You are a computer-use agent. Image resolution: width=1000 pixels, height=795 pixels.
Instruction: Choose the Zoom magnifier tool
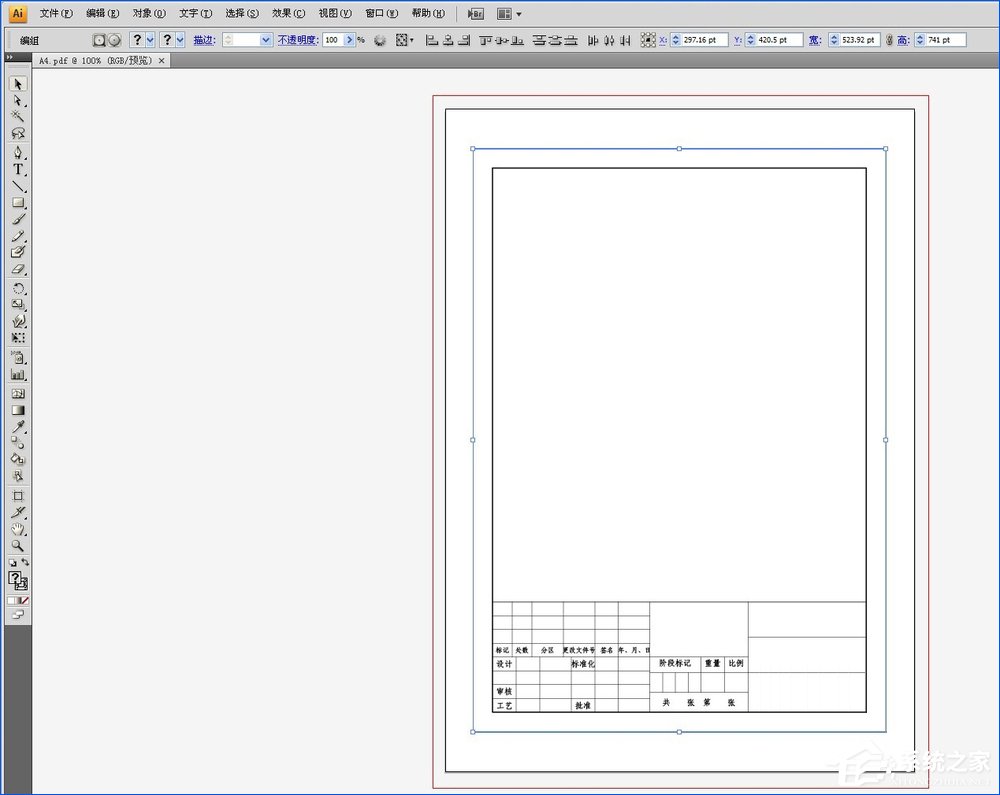(x=18, y=546)
